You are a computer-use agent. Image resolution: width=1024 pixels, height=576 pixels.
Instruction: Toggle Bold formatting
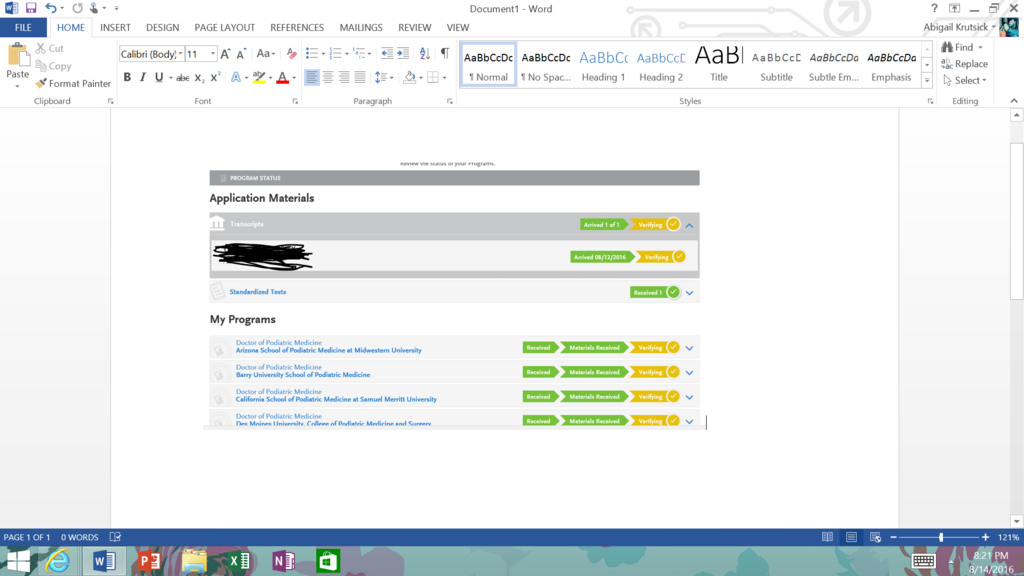(127, 77)
